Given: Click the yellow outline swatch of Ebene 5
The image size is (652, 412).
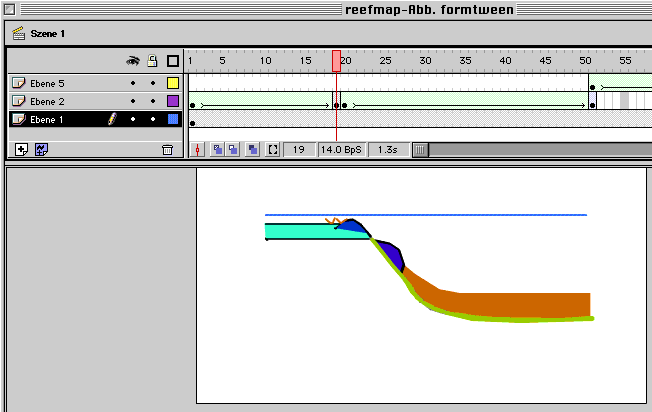Looking at the screenshot, I should (x=173, y=83).
